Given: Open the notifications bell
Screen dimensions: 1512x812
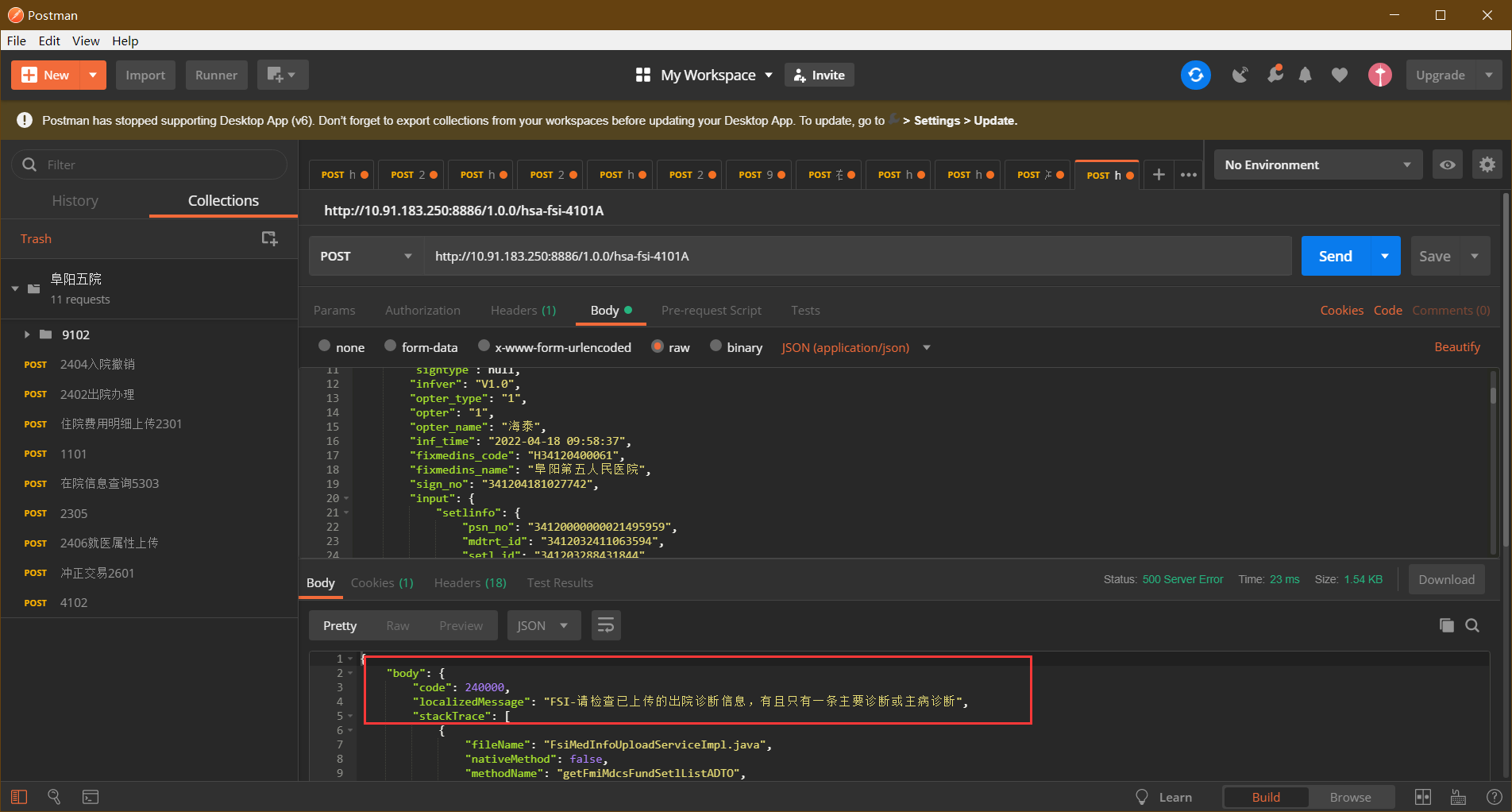Looking at the screenshot, I should 1305,75.
